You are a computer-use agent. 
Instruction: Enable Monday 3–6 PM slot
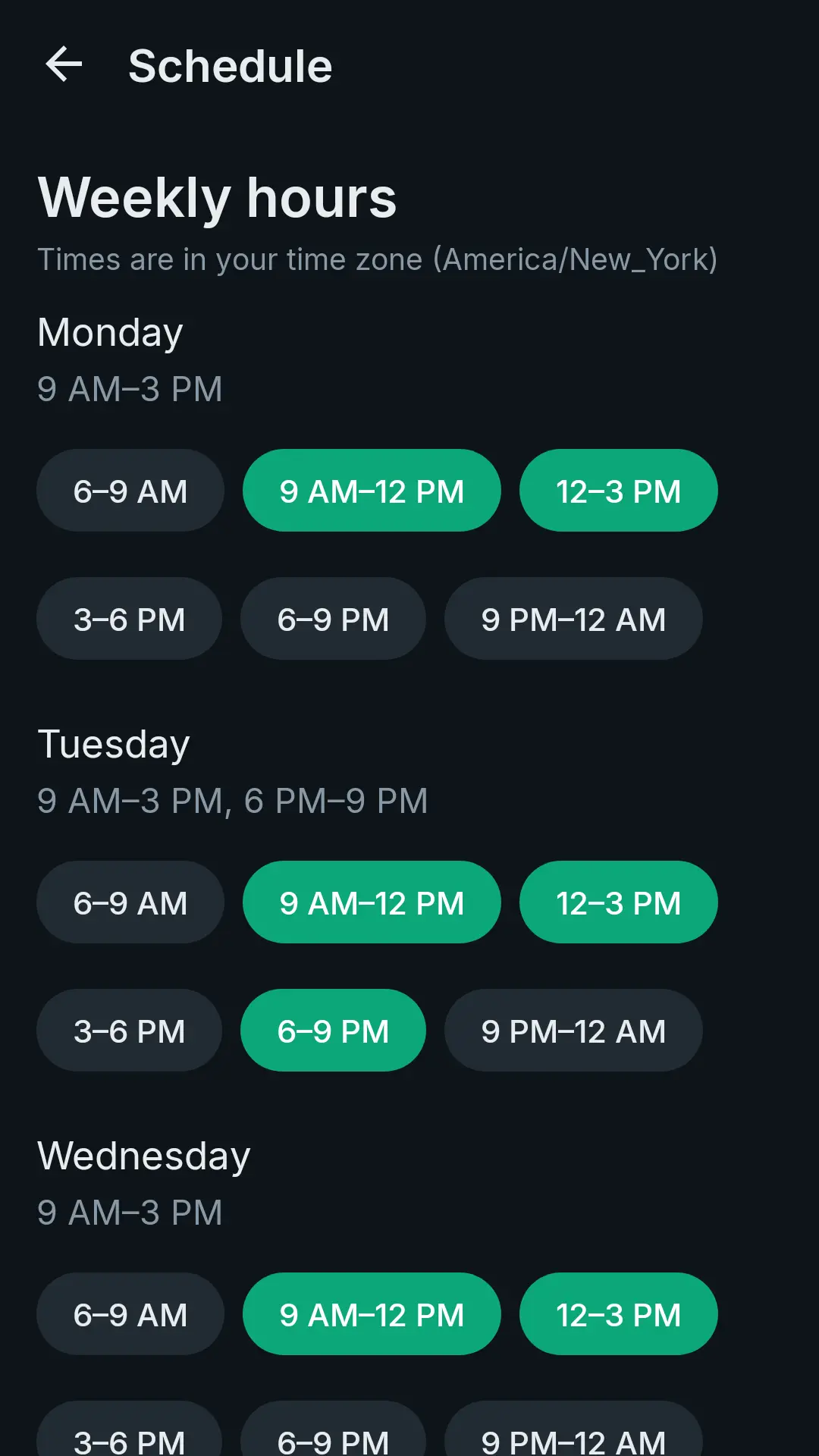click(129, 619)
